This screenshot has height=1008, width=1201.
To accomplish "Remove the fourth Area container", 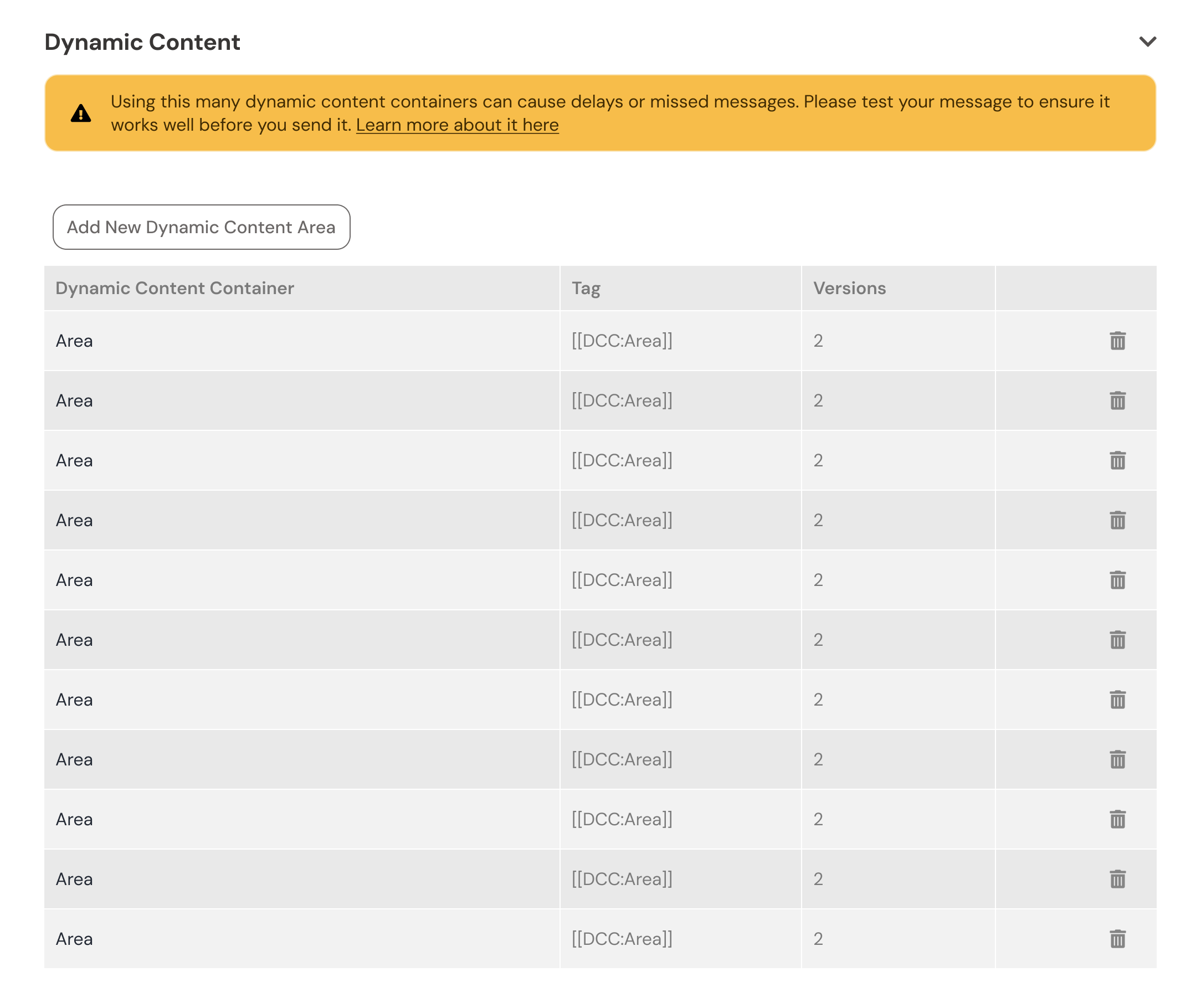I will click(1117, 520).
